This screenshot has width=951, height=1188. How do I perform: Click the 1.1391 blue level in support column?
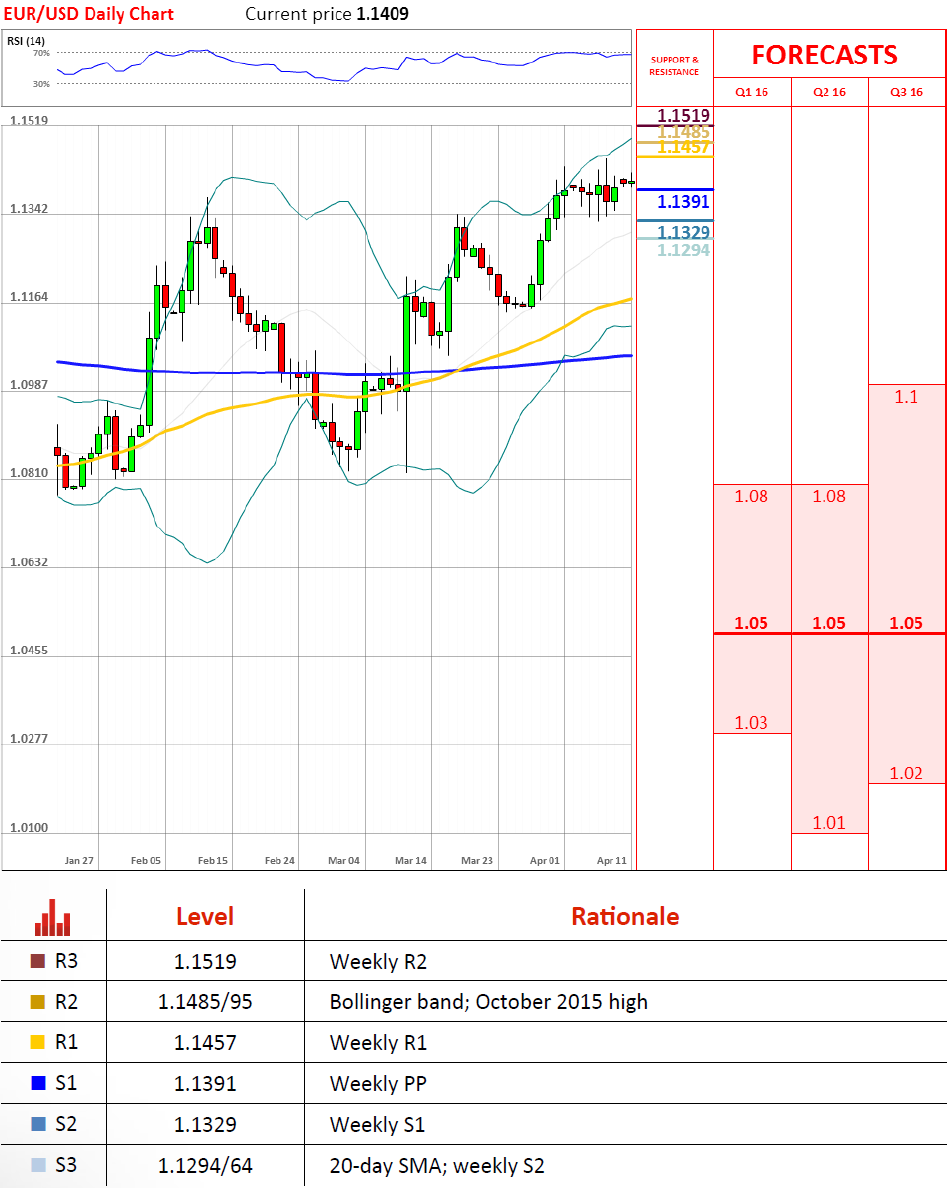(x=683, y=202)
